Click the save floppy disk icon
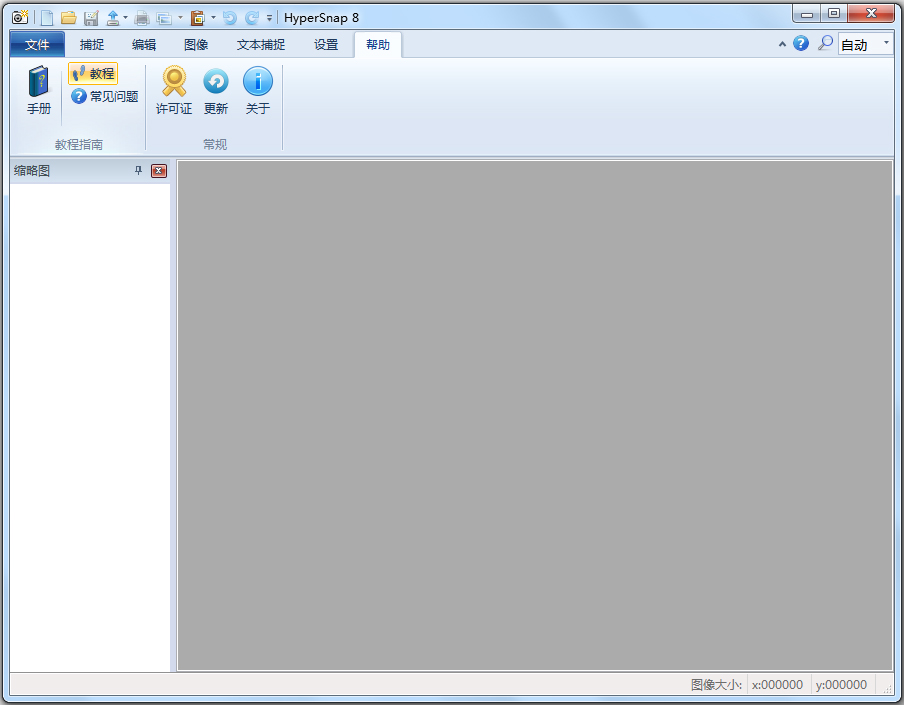 [91, 18]
